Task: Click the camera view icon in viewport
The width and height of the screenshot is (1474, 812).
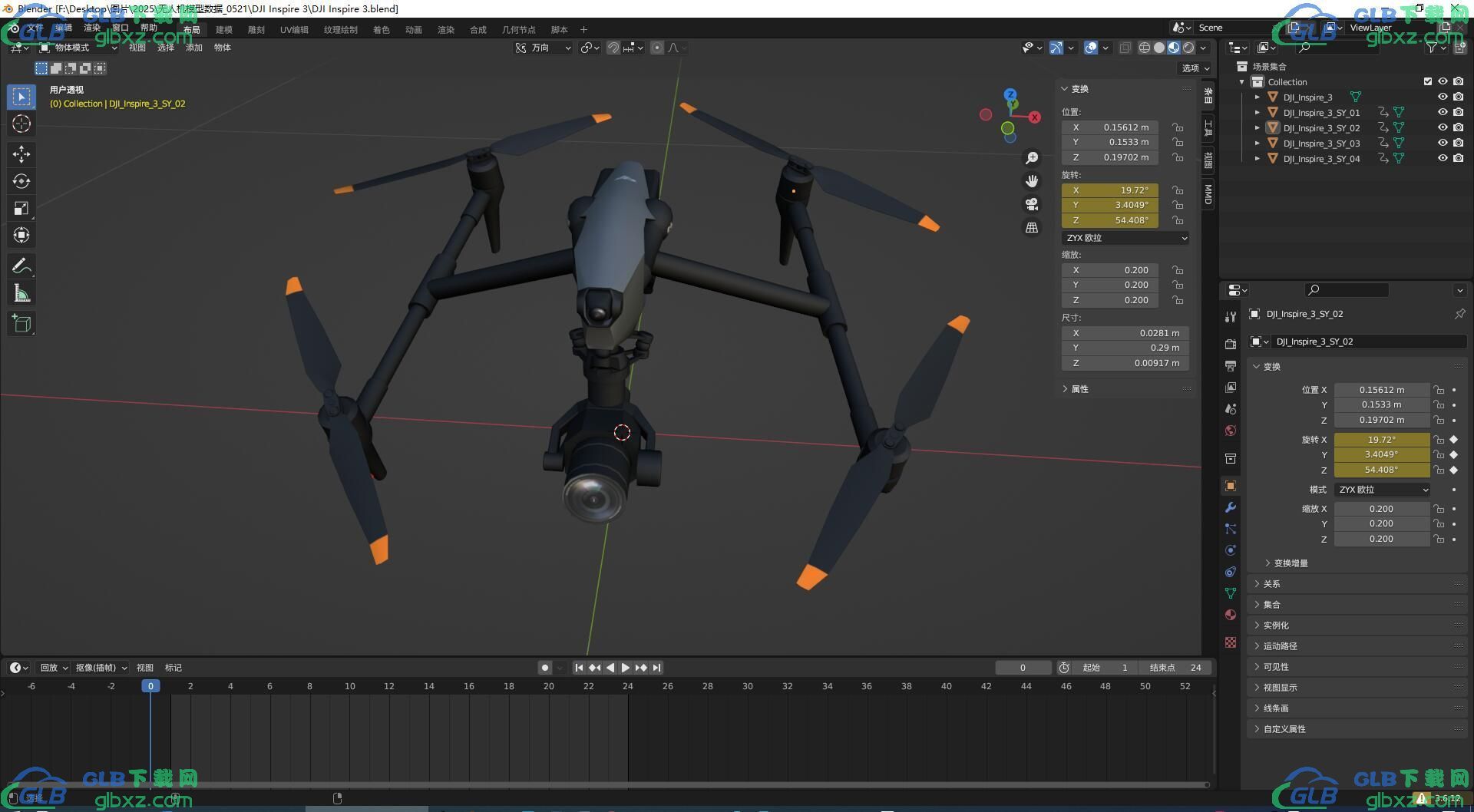Action: click(1032, 204)
